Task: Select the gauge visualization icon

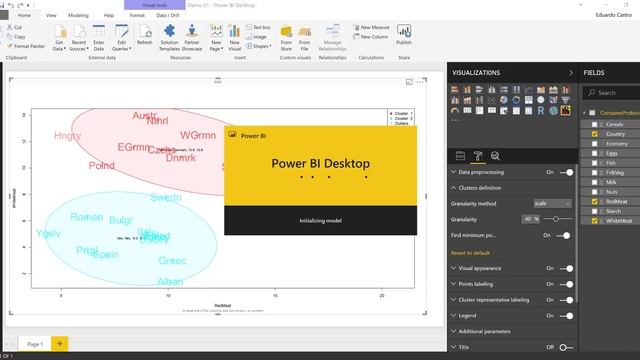Action: tap(455, 111)
